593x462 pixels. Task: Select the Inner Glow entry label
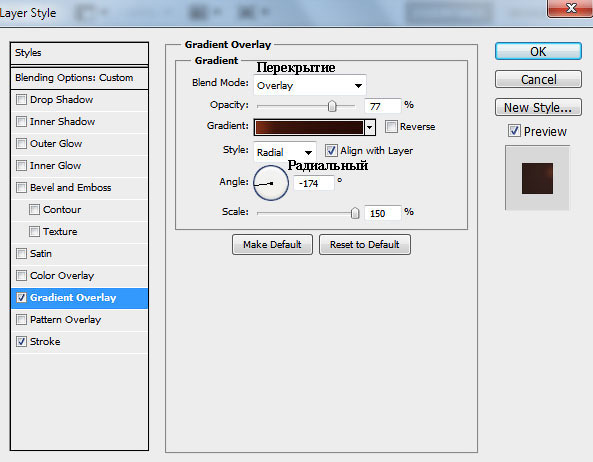pyautogui.click(x=56, y=166)
